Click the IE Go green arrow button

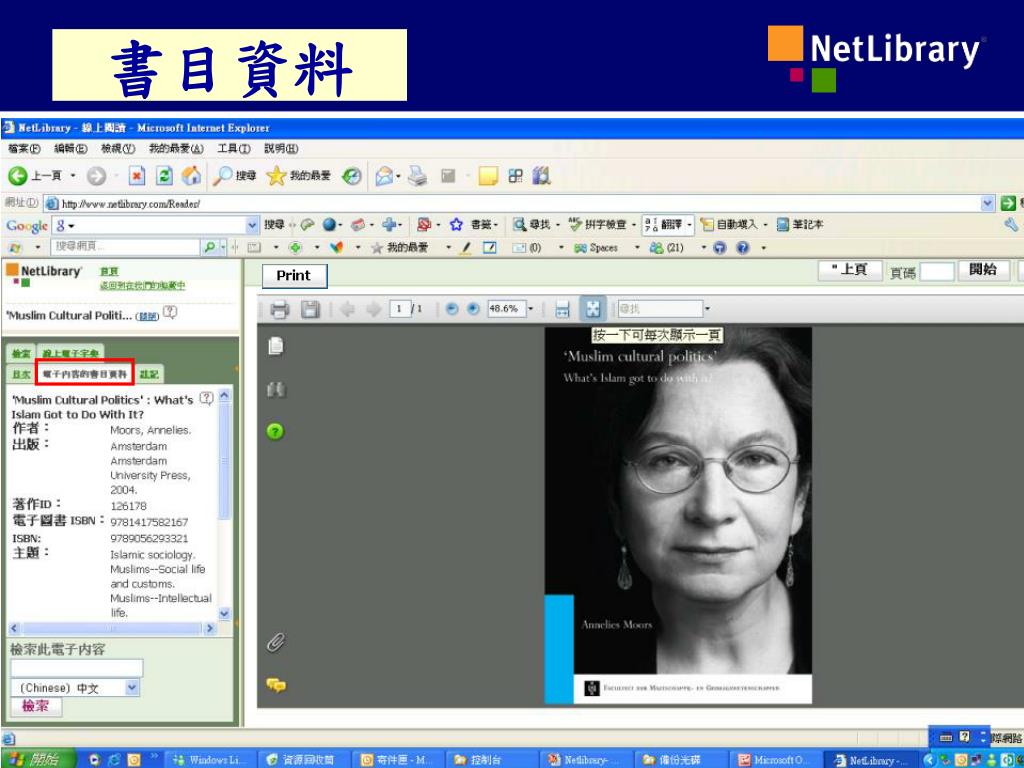point(1008,203)
